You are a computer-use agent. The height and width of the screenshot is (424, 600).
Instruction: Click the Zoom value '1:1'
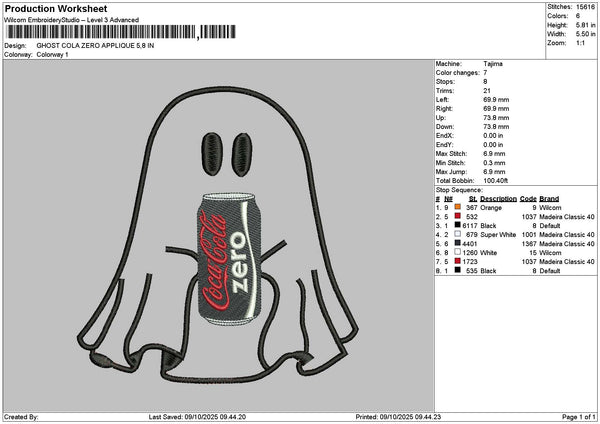580,43
